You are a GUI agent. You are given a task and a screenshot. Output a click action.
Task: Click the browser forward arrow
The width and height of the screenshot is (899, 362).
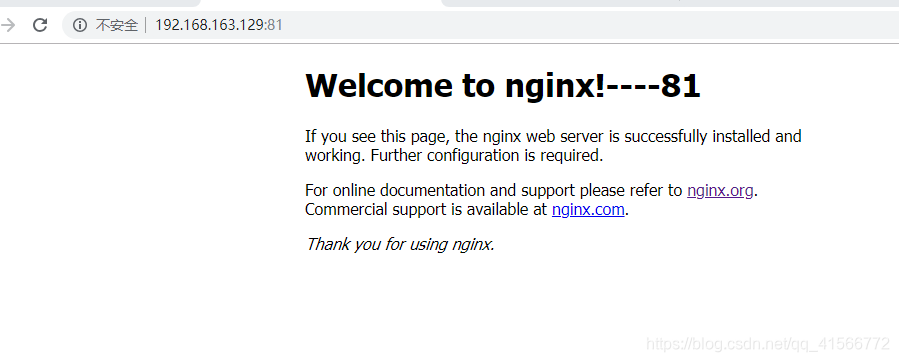pyautogui.click(x=7, y=25)
